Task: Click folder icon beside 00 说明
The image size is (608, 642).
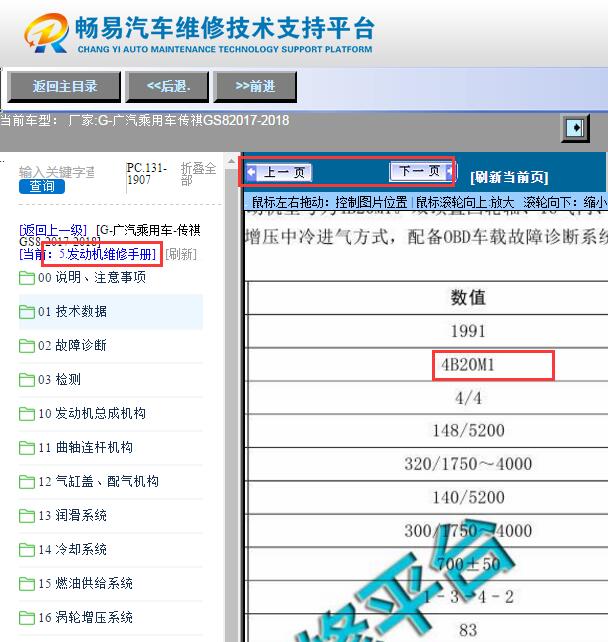Action: pyautogui.click(x=27, y=278)
